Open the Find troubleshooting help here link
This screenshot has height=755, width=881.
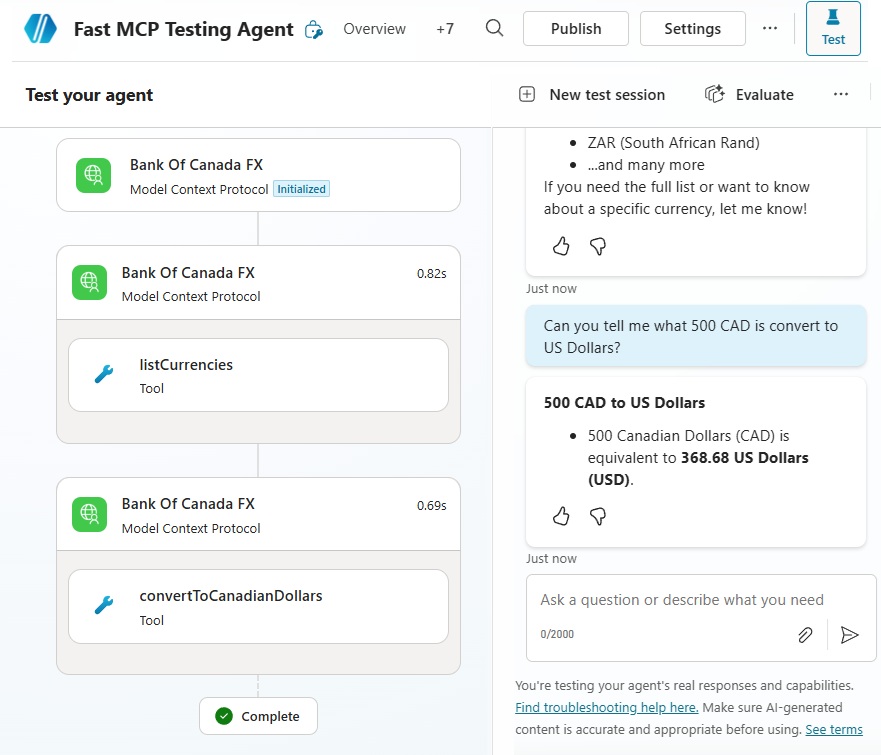click(x=607, y=707)
